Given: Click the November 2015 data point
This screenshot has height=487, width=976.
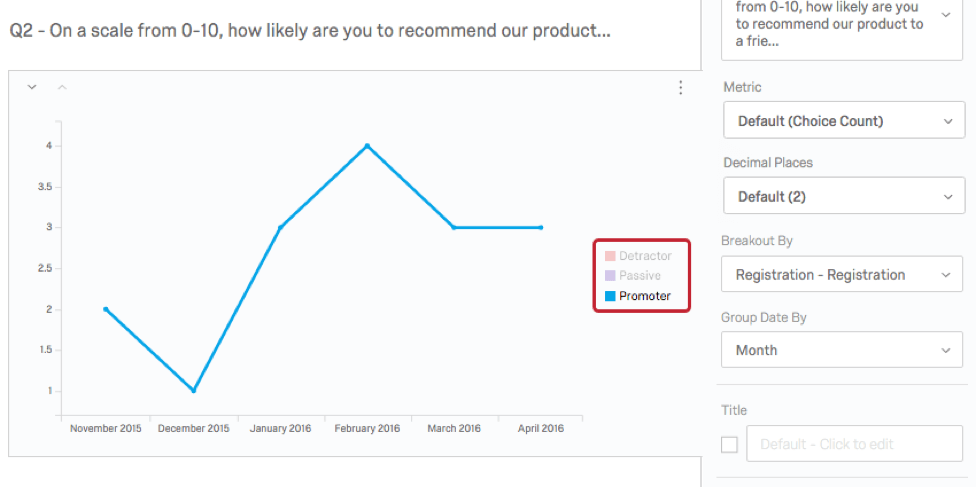Looking at the screenshot, I should 105,309.
